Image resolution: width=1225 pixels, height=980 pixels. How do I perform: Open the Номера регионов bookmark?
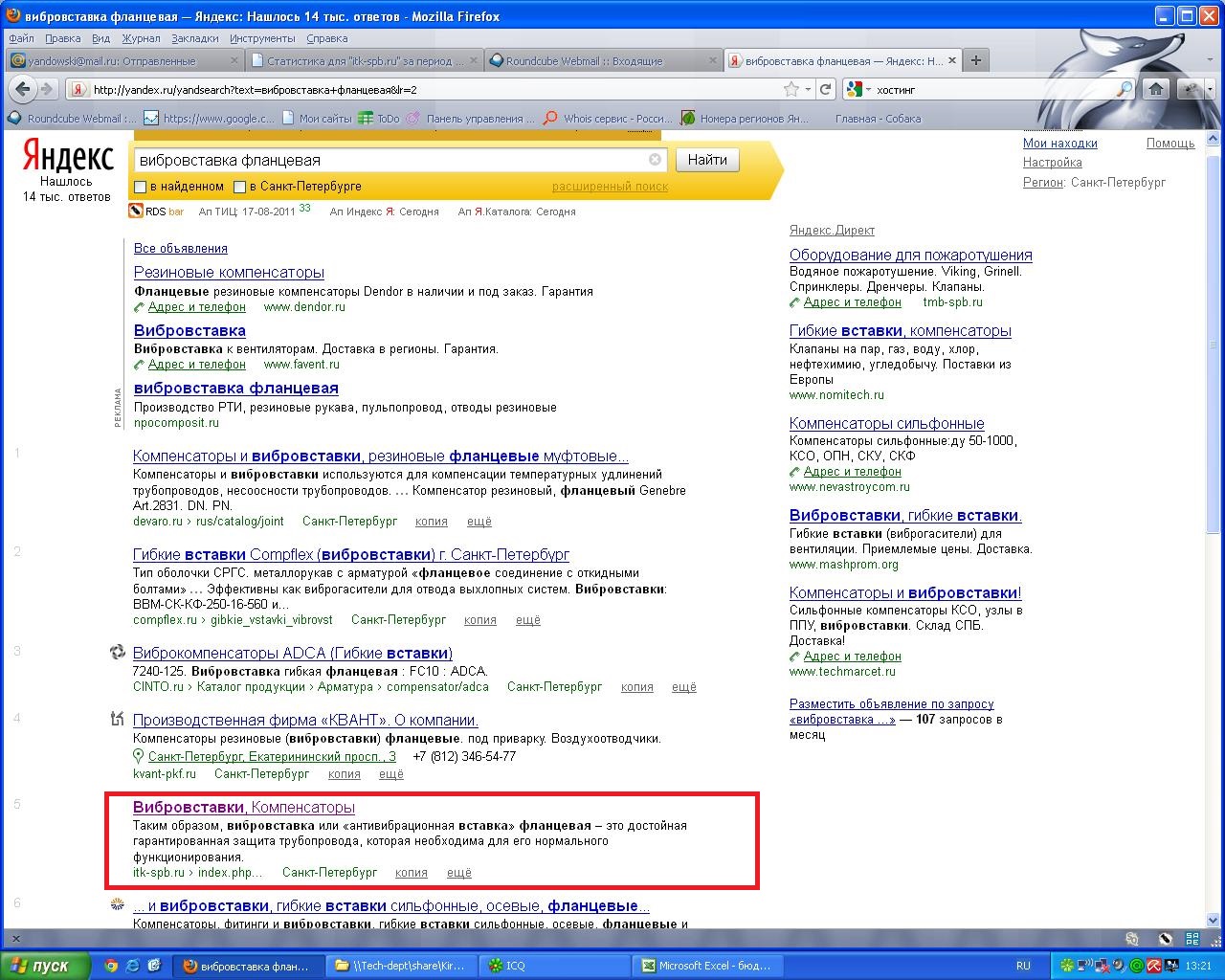pyautogui.click(x=745, y=119)
